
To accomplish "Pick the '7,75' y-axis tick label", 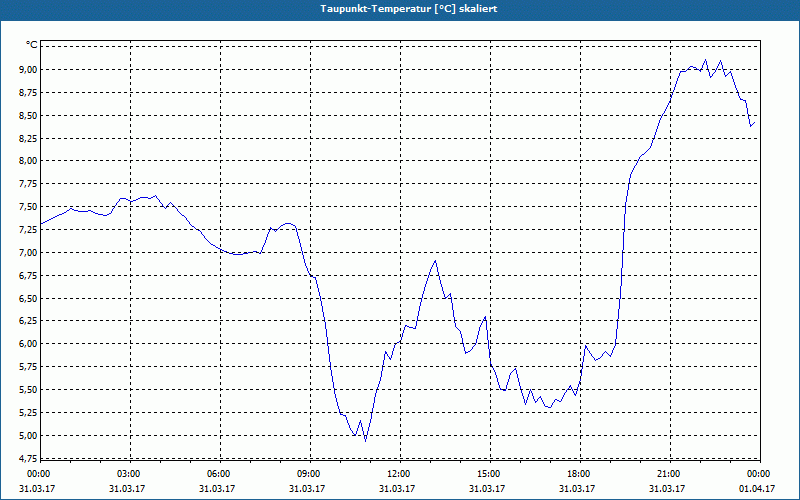I will [28, 184].
